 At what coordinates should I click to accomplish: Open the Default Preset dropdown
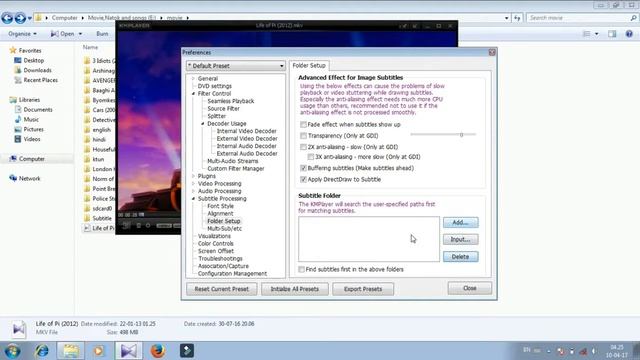click(x=236, y=66)
